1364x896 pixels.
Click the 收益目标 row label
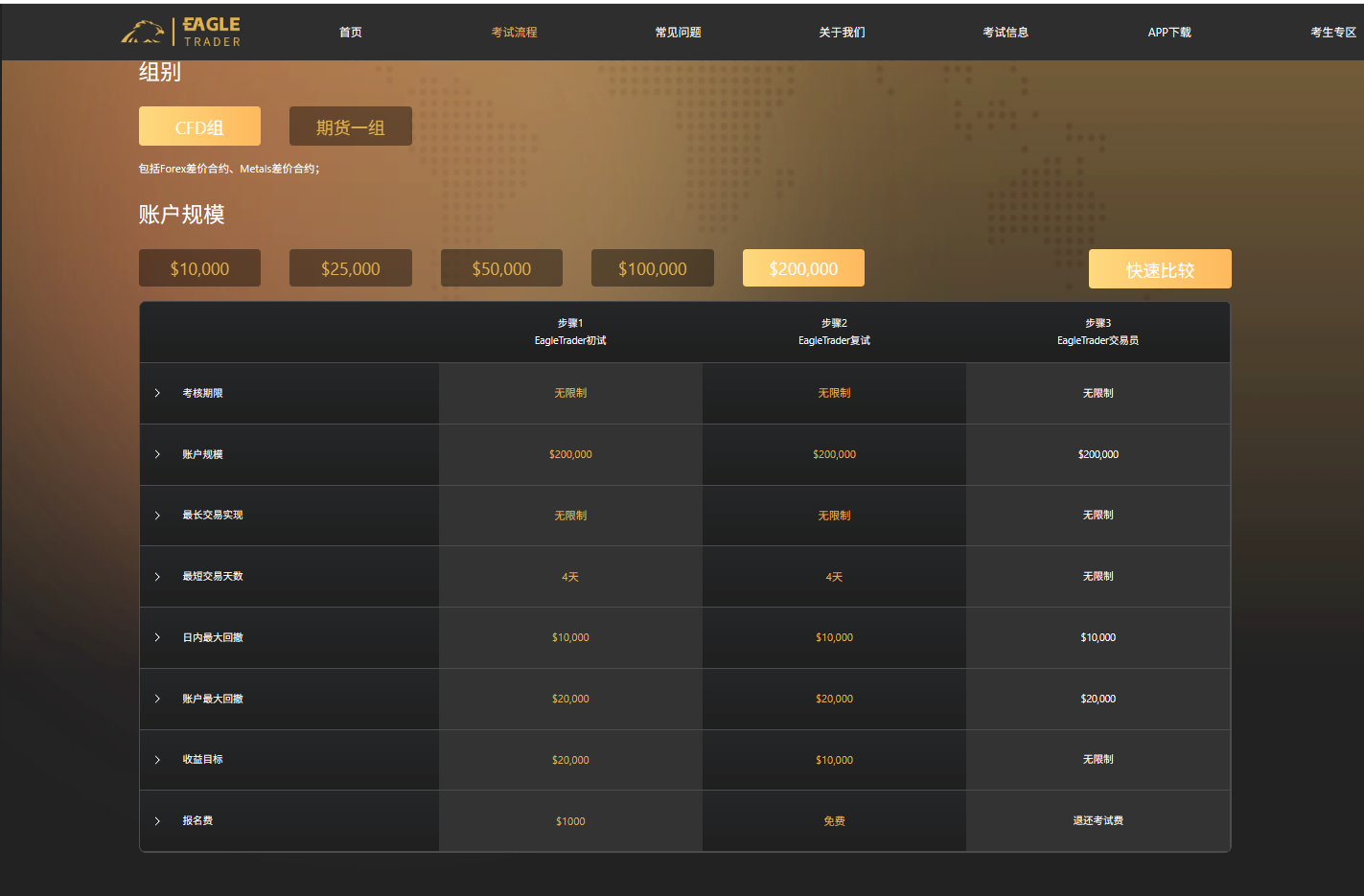point(202,759)
